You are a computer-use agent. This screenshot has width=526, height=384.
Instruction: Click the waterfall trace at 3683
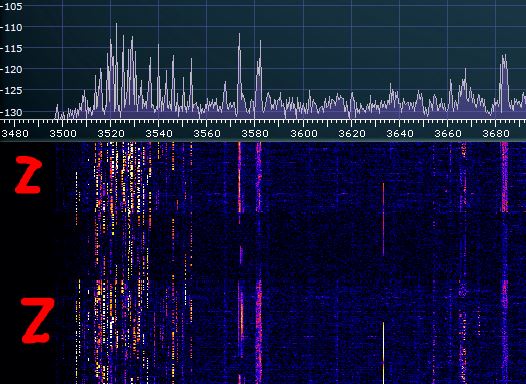point(504,177)
